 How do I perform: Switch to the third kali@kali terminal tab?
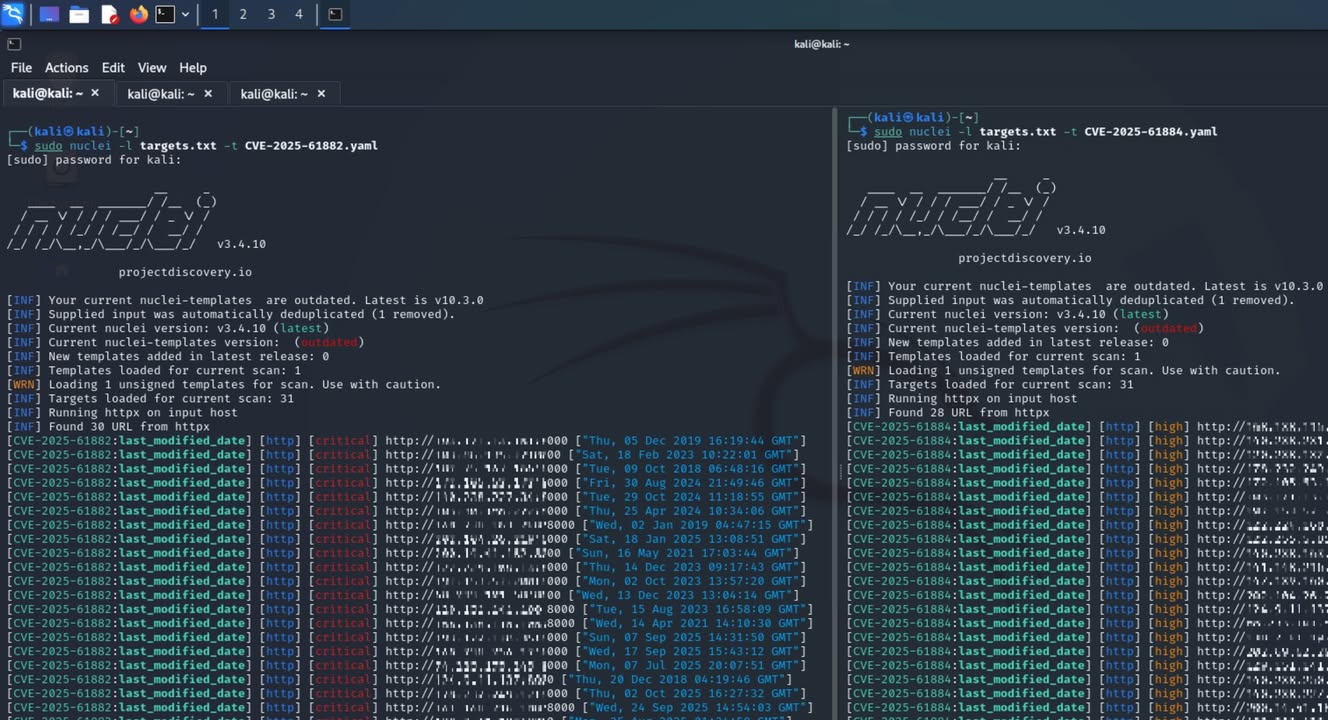(x=275, y=93)
